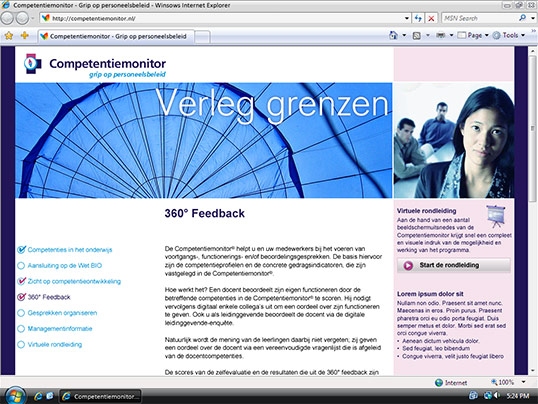Click the 5:24 PM clock
Viewport: 538px width, 404px height.
click(518, 396)
